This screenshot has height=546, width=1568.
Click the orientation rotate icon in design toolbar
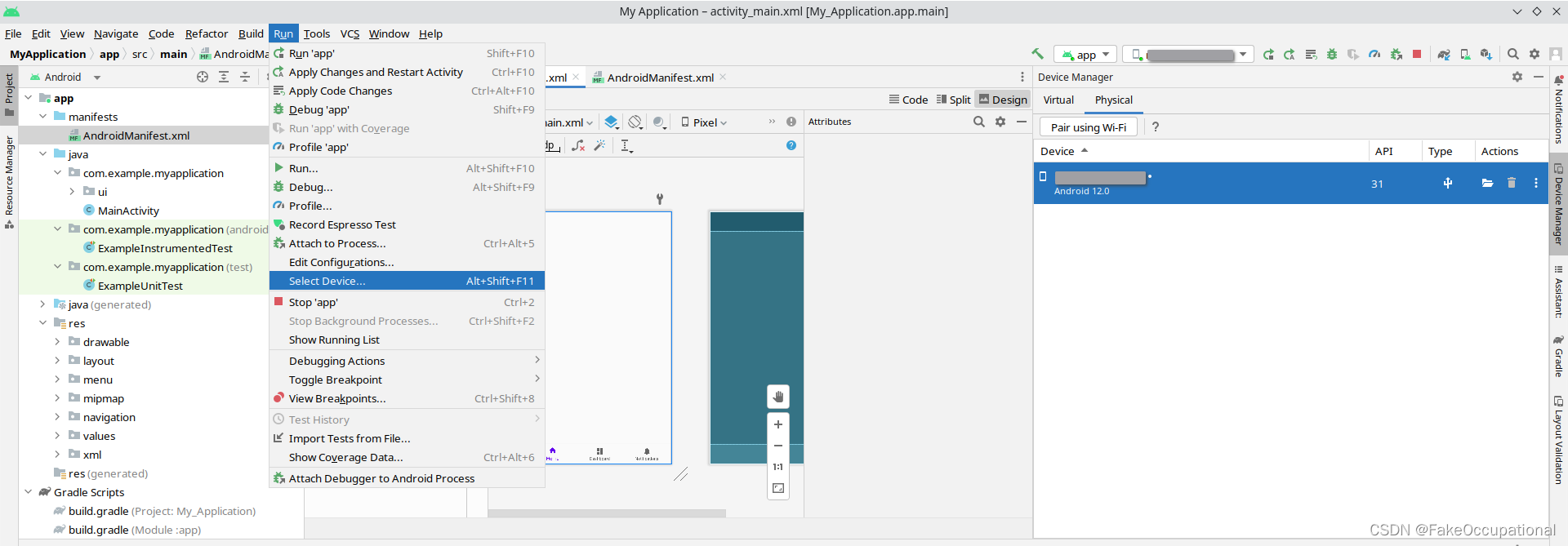point(635,122)
